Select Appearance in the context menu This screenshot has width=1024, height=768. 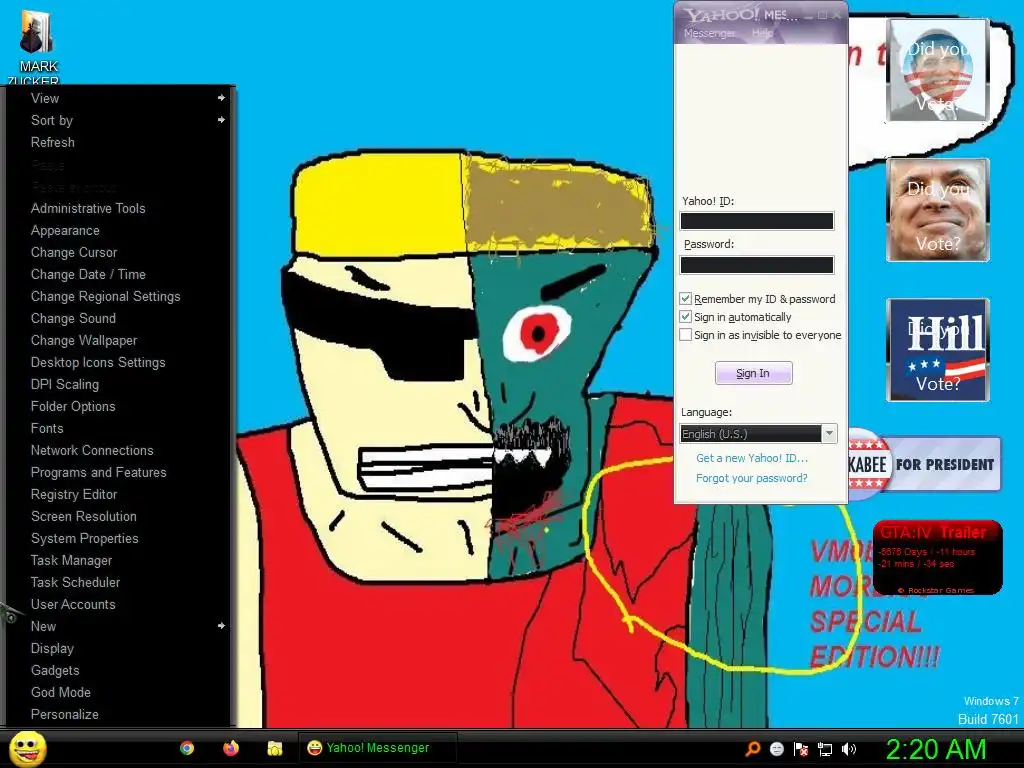119,231
